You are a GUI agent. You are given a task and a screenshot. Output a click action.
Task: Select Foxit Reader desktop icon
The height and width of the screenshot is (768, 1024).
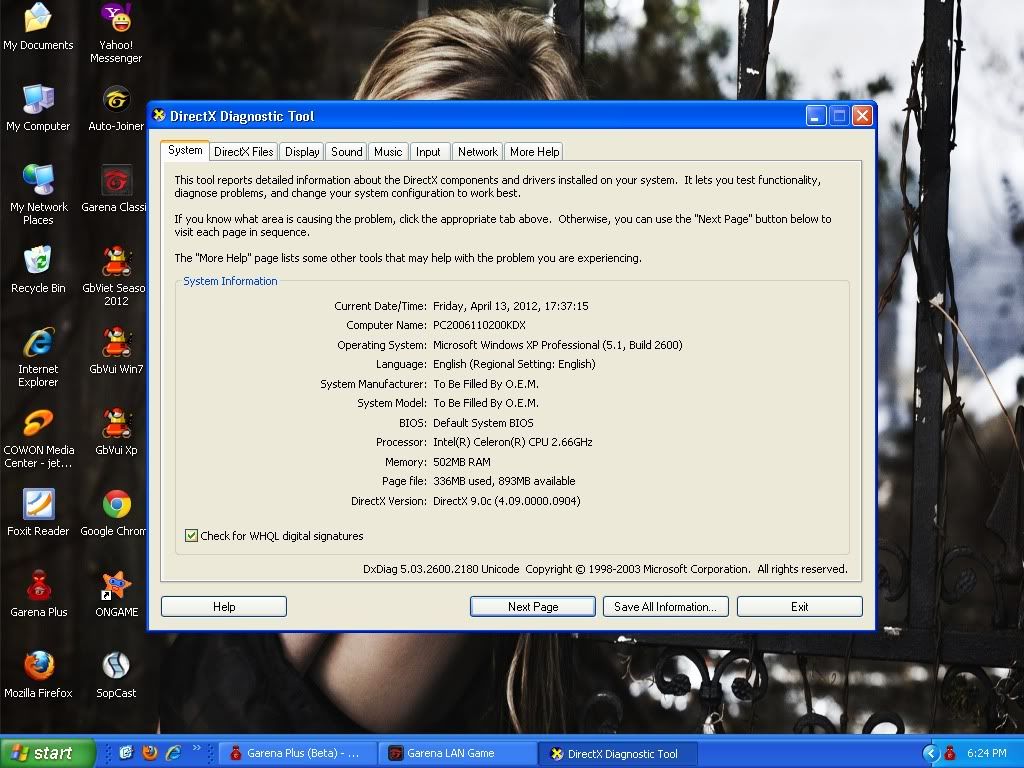point(38,513)
